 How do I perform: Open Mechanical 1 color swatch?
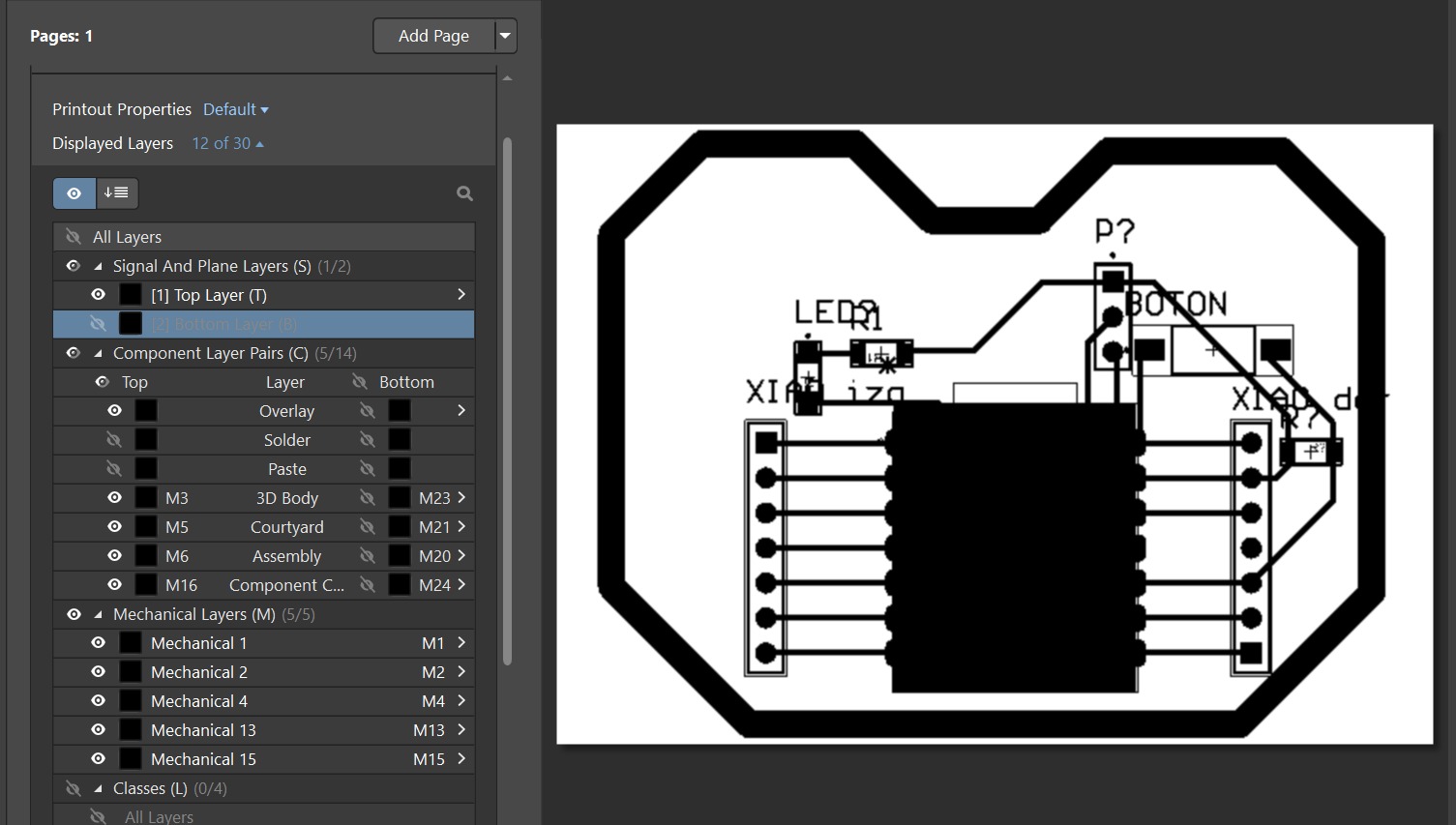[131, 643]
